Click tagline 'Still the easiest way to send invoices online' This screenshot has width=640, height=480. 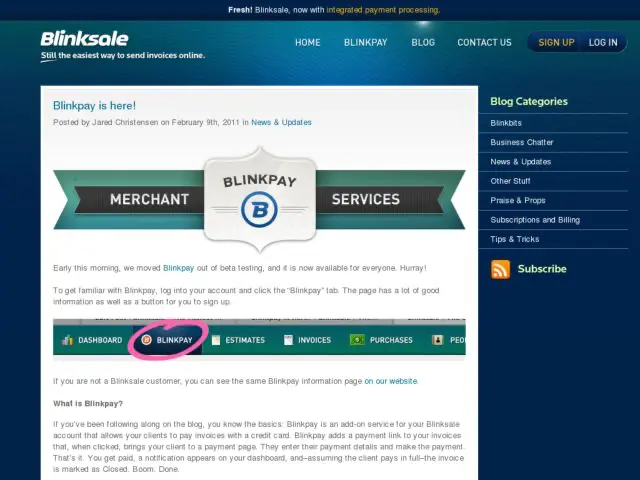click(x=122, y=56)
